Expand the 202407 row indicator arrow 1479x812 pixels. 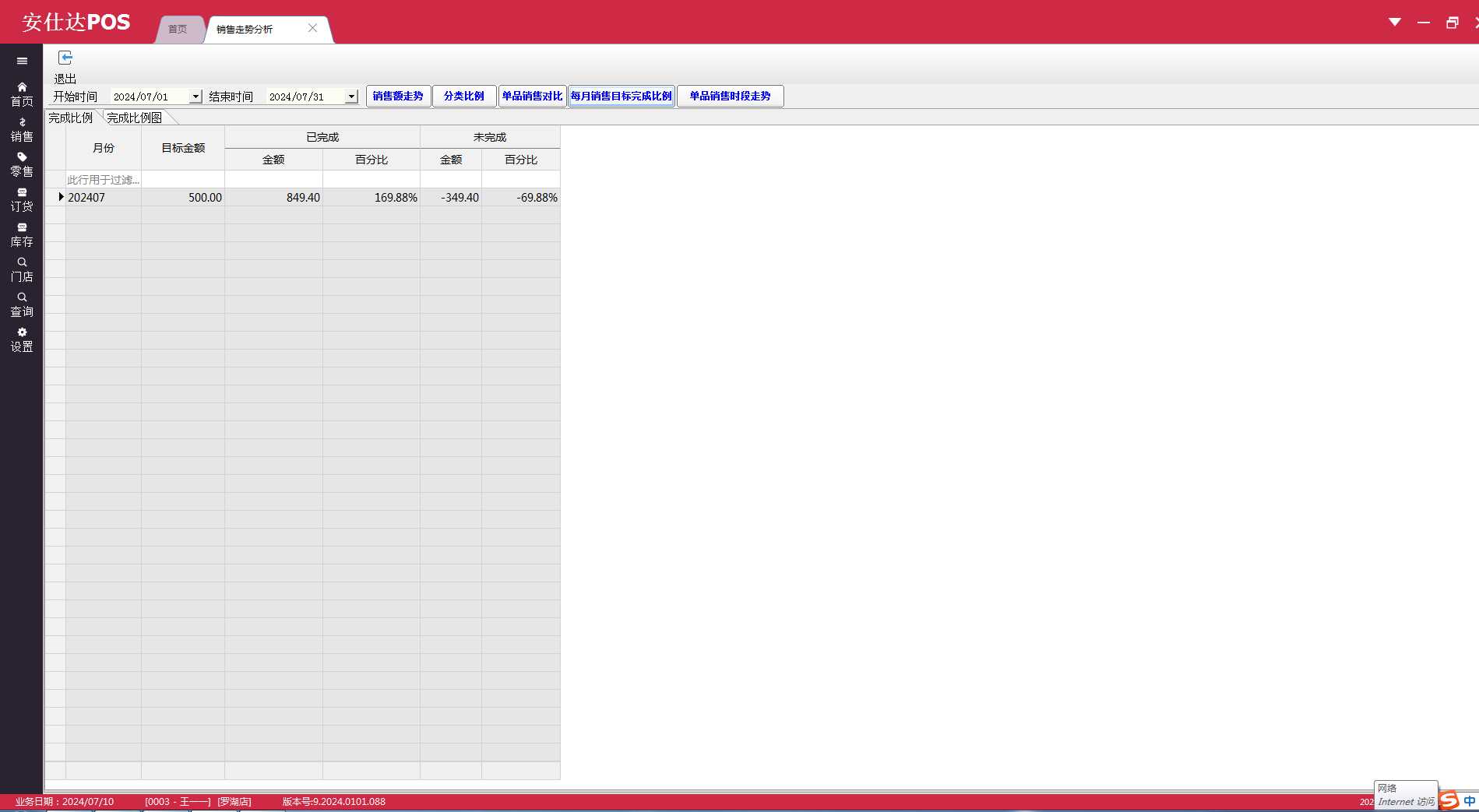point(61,197)
